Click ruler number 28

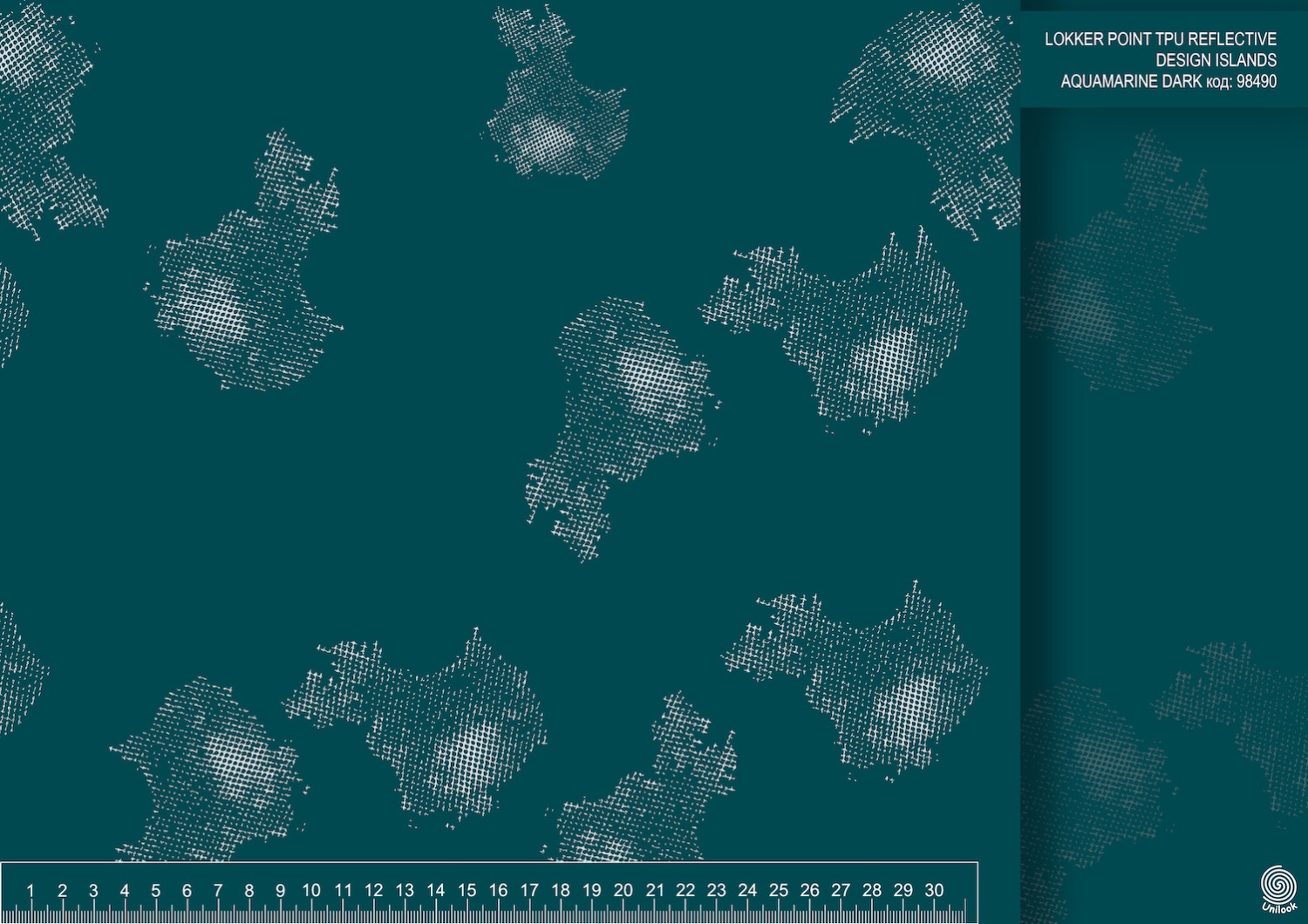pyautogui.click(x=872, y=891)
